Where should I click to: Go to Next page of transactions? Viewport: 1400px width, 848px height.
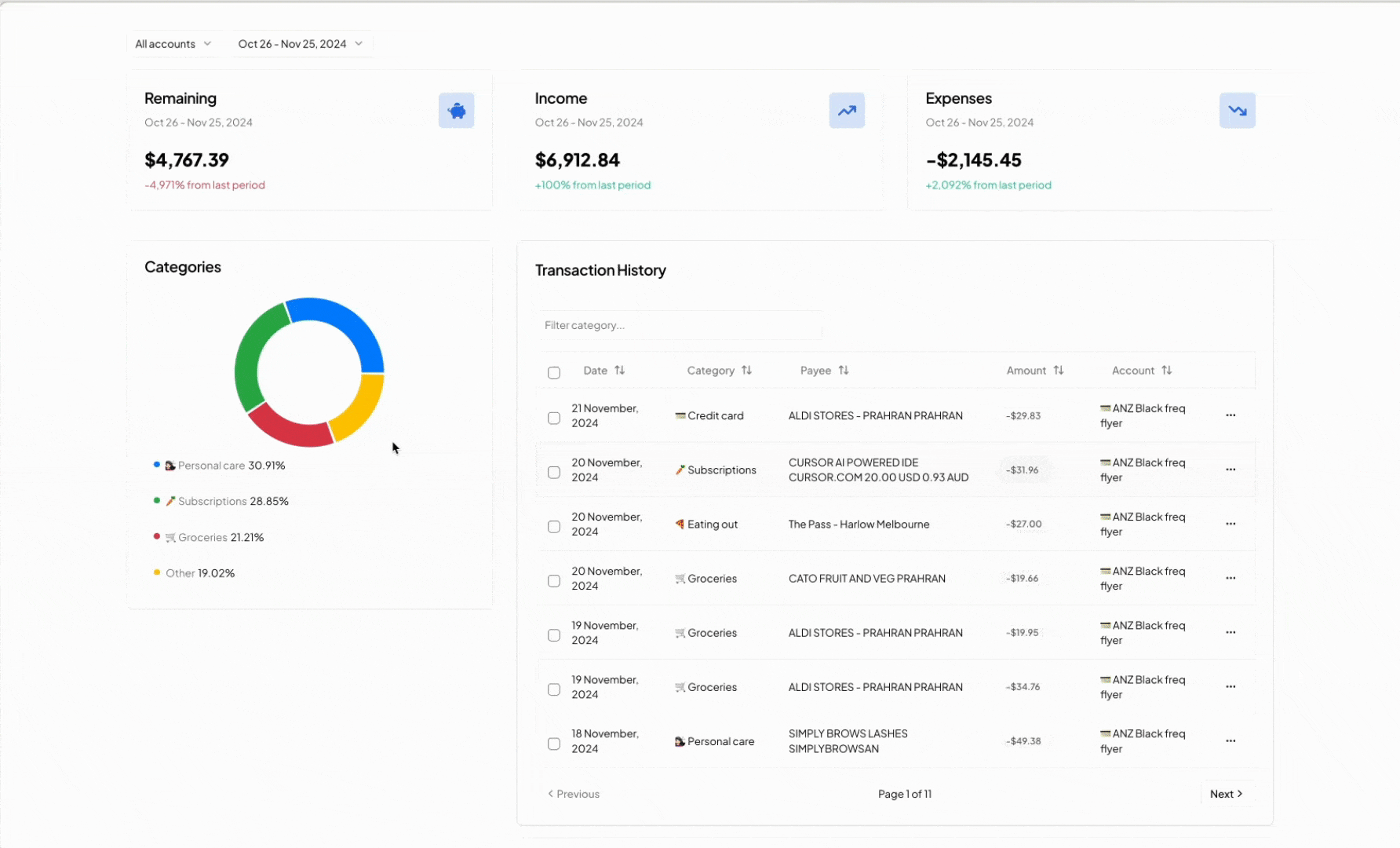click(x=1227, y=794)
